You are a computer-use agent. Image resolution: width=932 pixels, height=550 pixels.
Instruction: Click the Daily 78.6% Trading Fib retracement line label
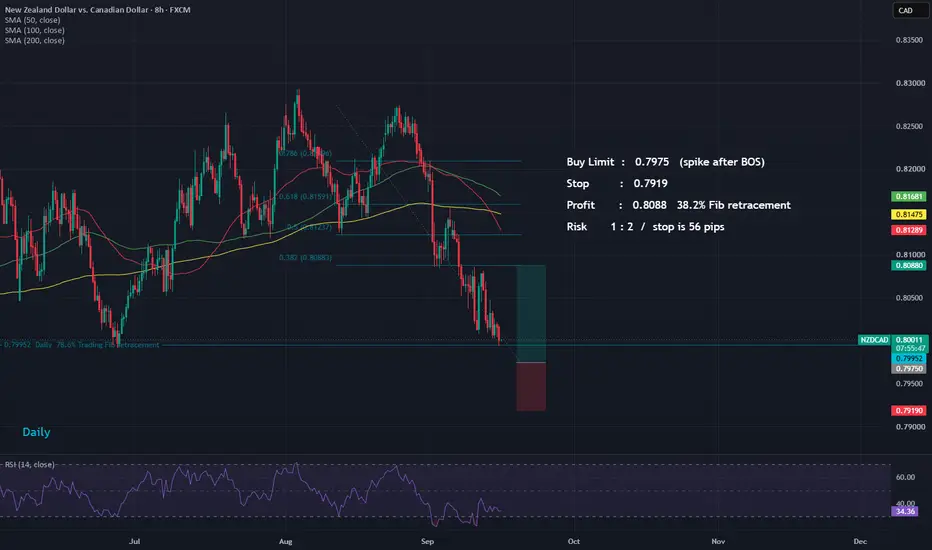click(81, 345)
